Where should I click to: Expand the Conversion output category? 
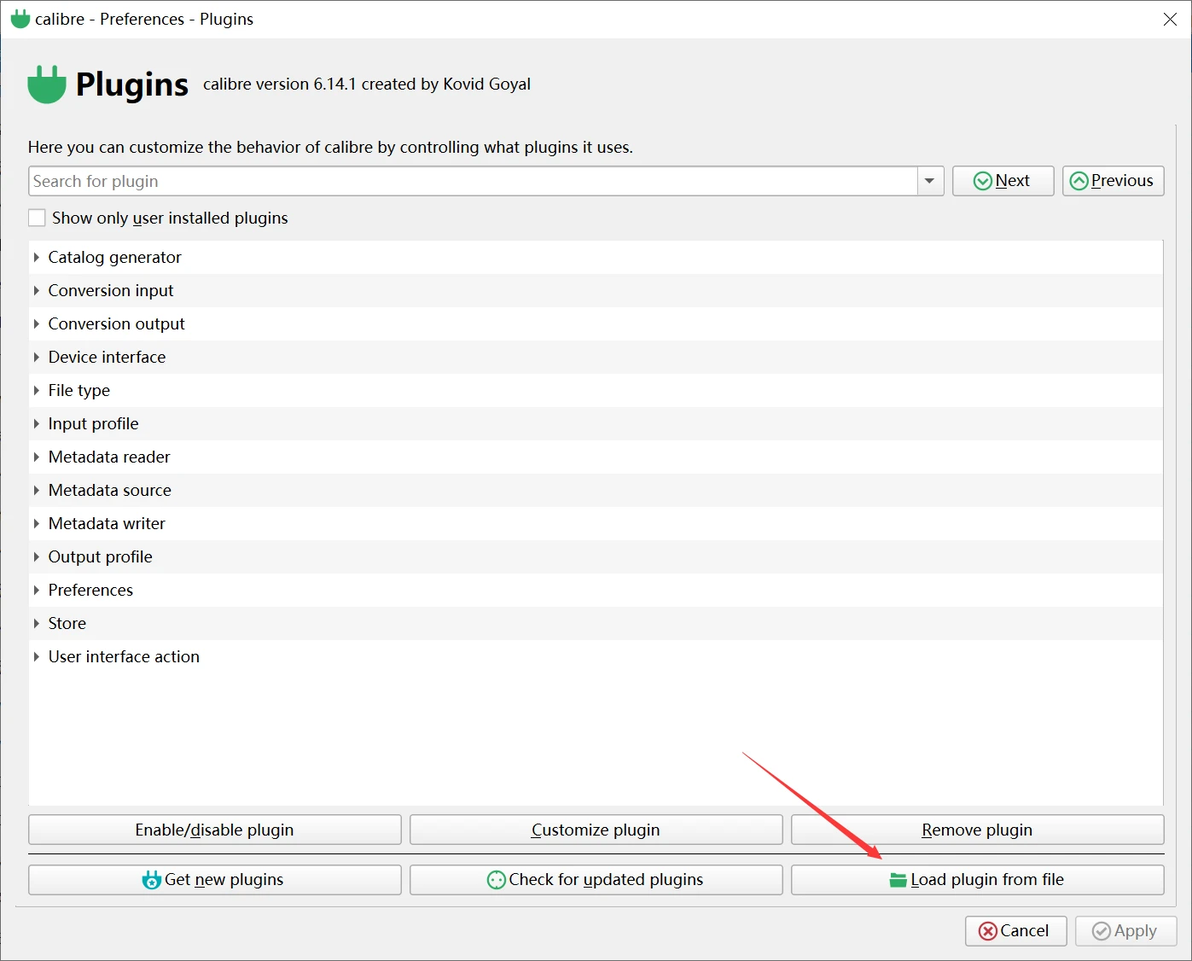[x=36, y=324]
